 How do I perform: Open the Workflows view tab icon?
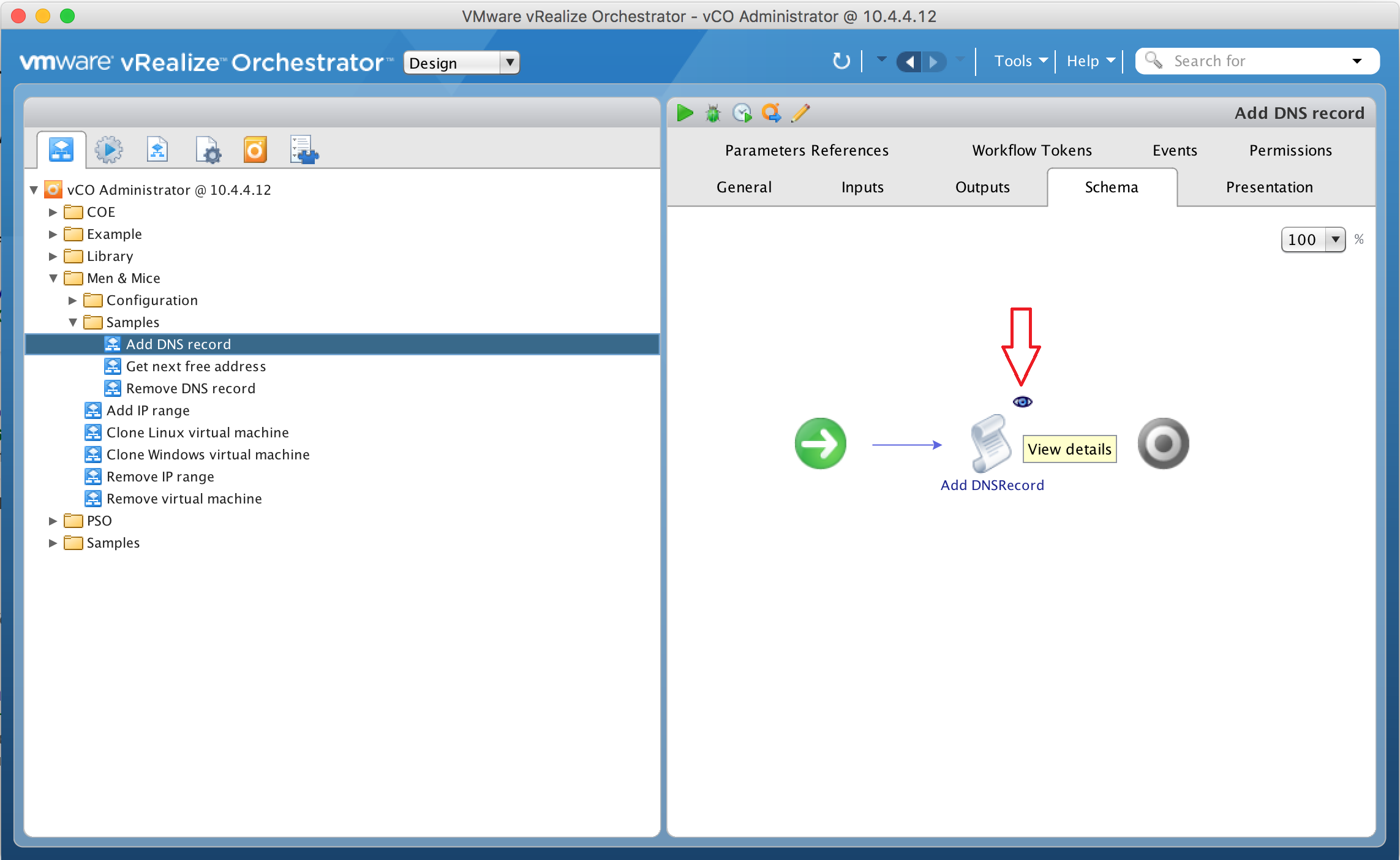(x=61, y=149)
